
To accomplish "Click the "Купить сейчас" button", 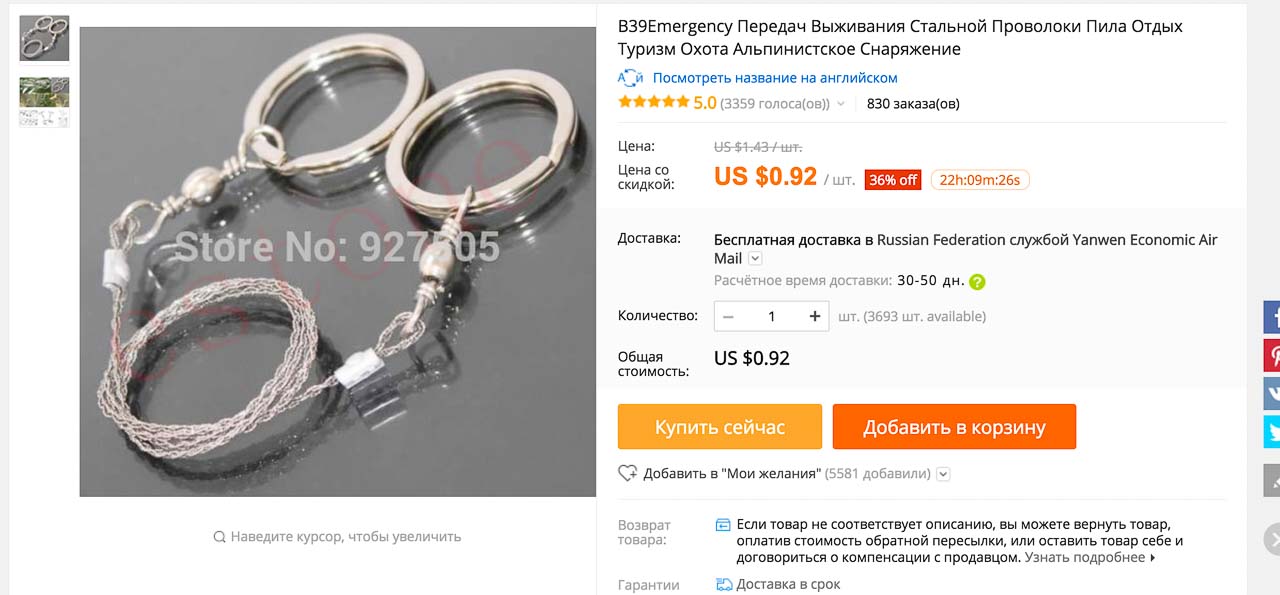I will point(720,427).
